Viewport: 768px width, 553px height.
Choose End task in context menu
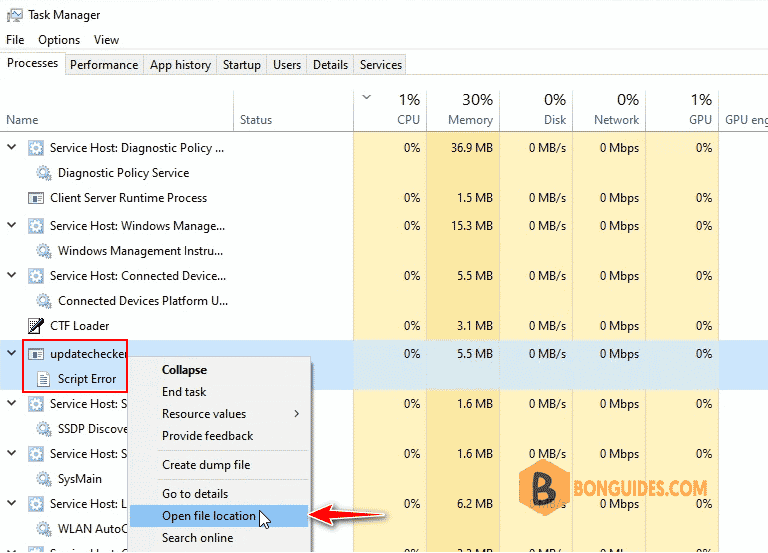click(219, 392)
